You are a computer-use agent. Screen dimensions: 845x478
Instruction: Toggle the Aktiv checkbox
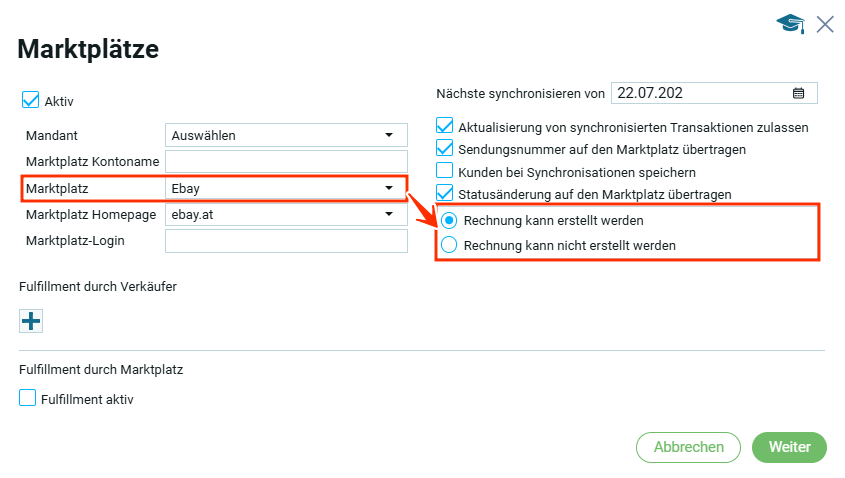click(x=30, y=100)
